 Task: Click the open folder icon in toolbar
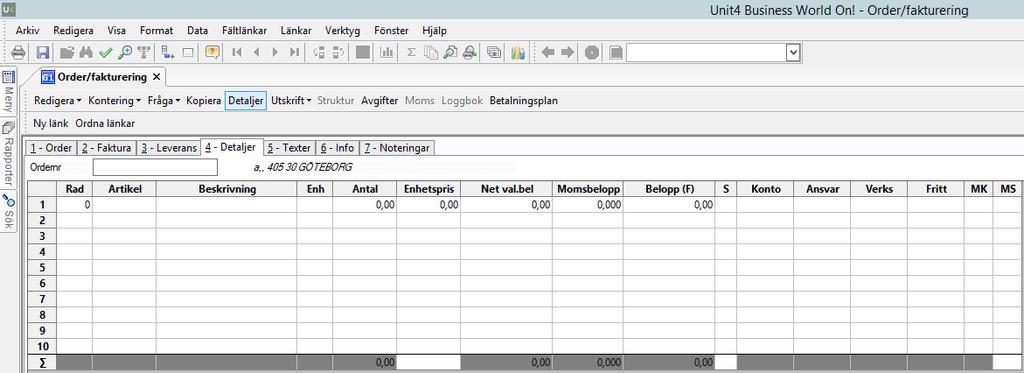pos(67,53)
